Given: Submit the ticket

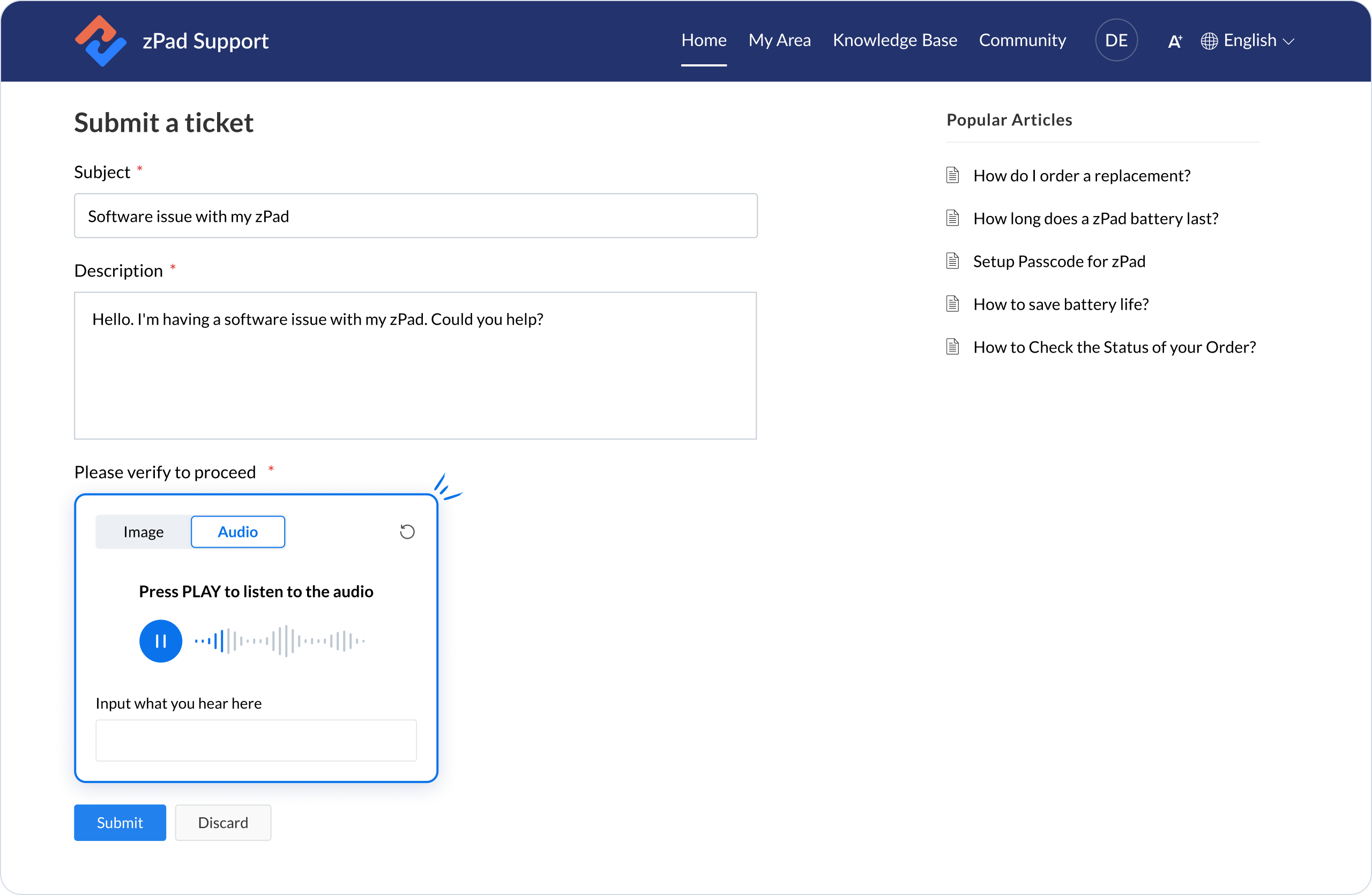Looking at the screenshot, I should [120, 823].
